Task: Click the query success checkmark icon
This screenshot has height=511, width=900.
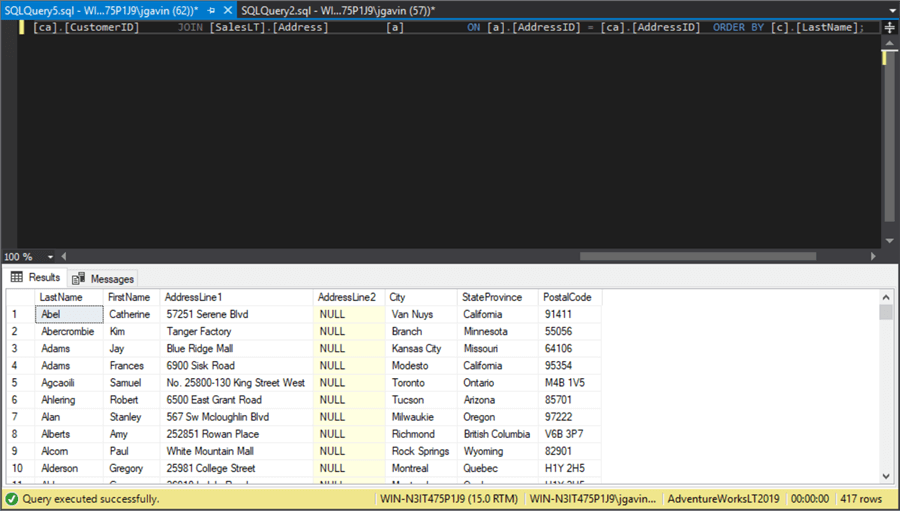Action: pyautogui.click(x=11, y=499)
